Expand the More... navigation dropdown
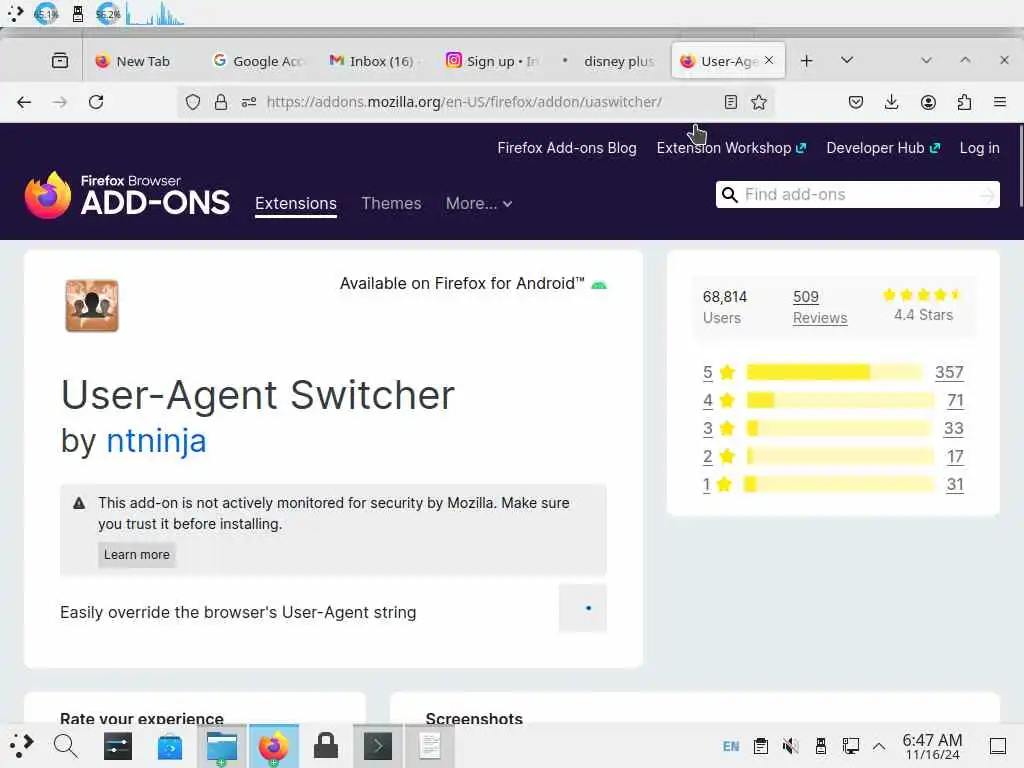Image resolution: width=1024 pixels, height=768 pixels. click(x=479, y=204)
